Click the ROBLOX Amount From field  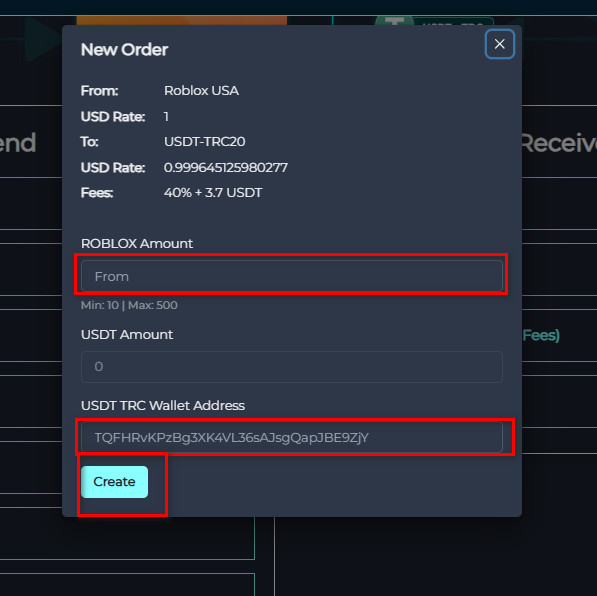pyautogui.click(x=292, y=276)
